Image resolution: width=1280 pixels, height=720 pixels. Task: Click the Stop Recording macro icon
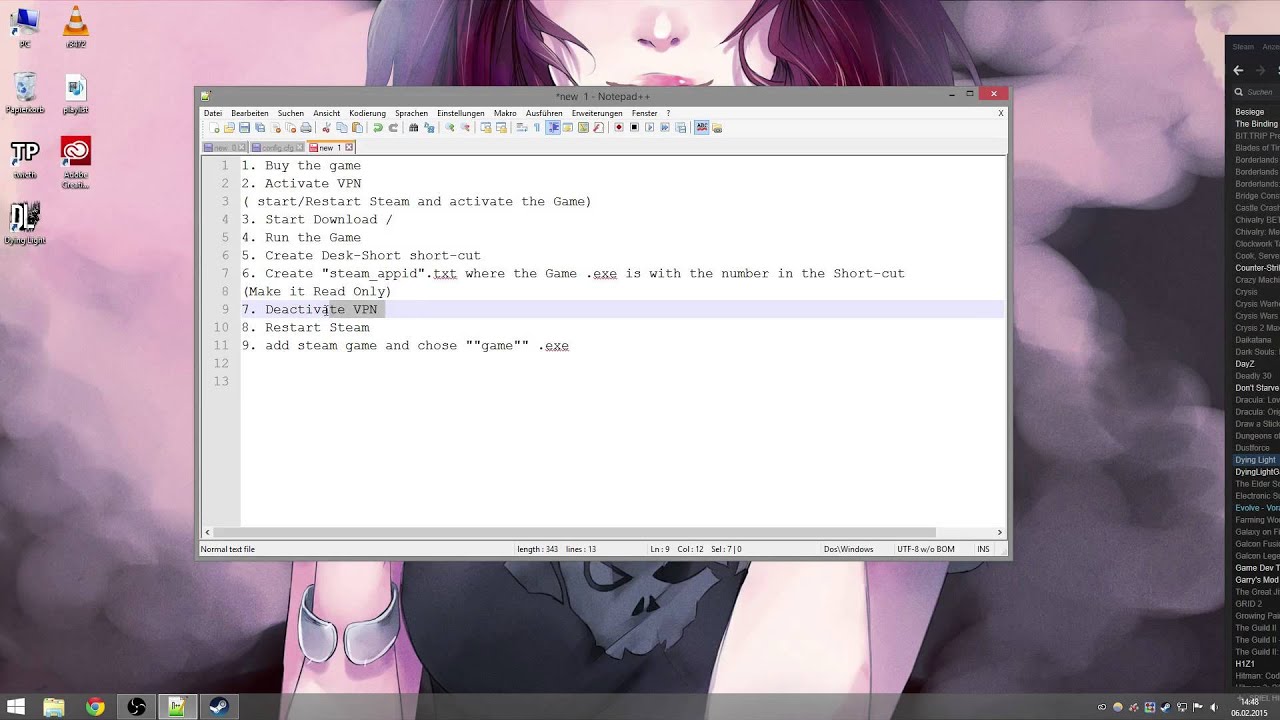[634, 127]
